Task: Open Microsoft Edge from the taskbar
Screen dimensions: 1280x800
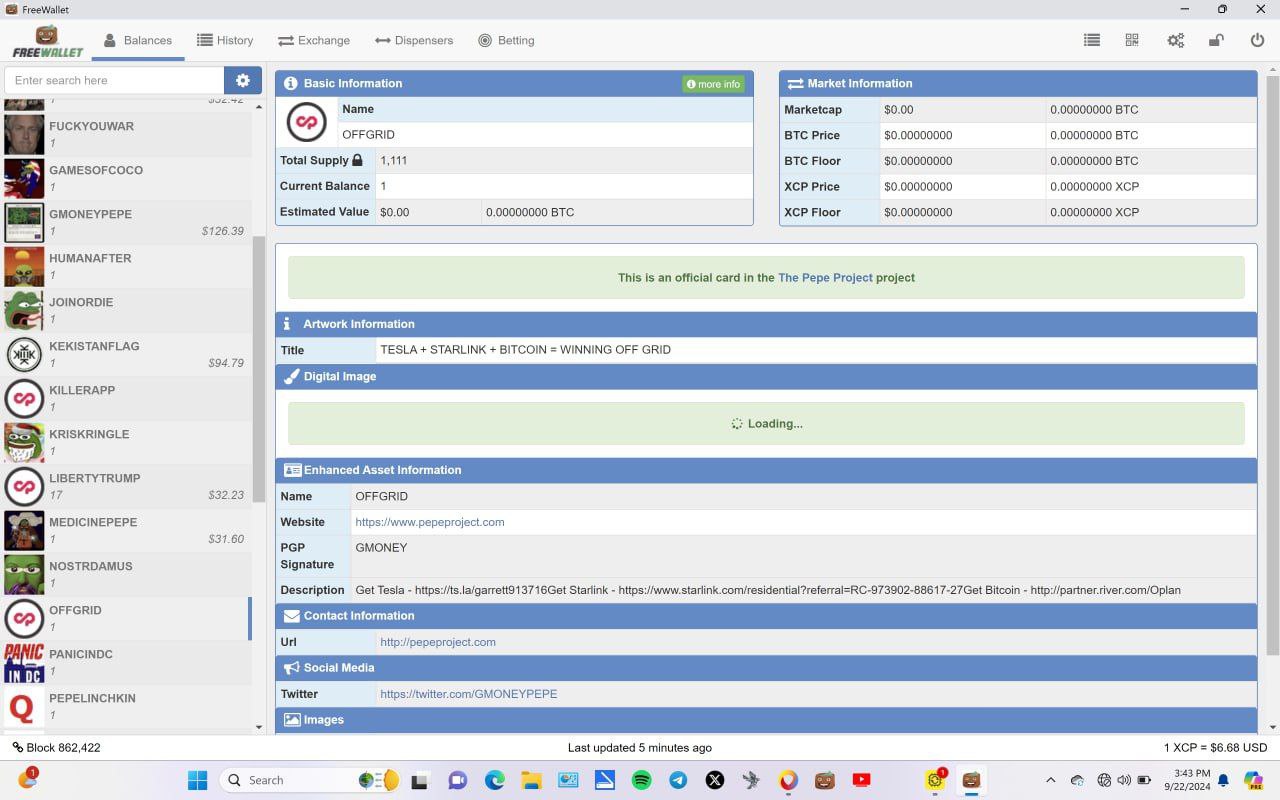Action: pyautogui.click(x=495, y=780)
